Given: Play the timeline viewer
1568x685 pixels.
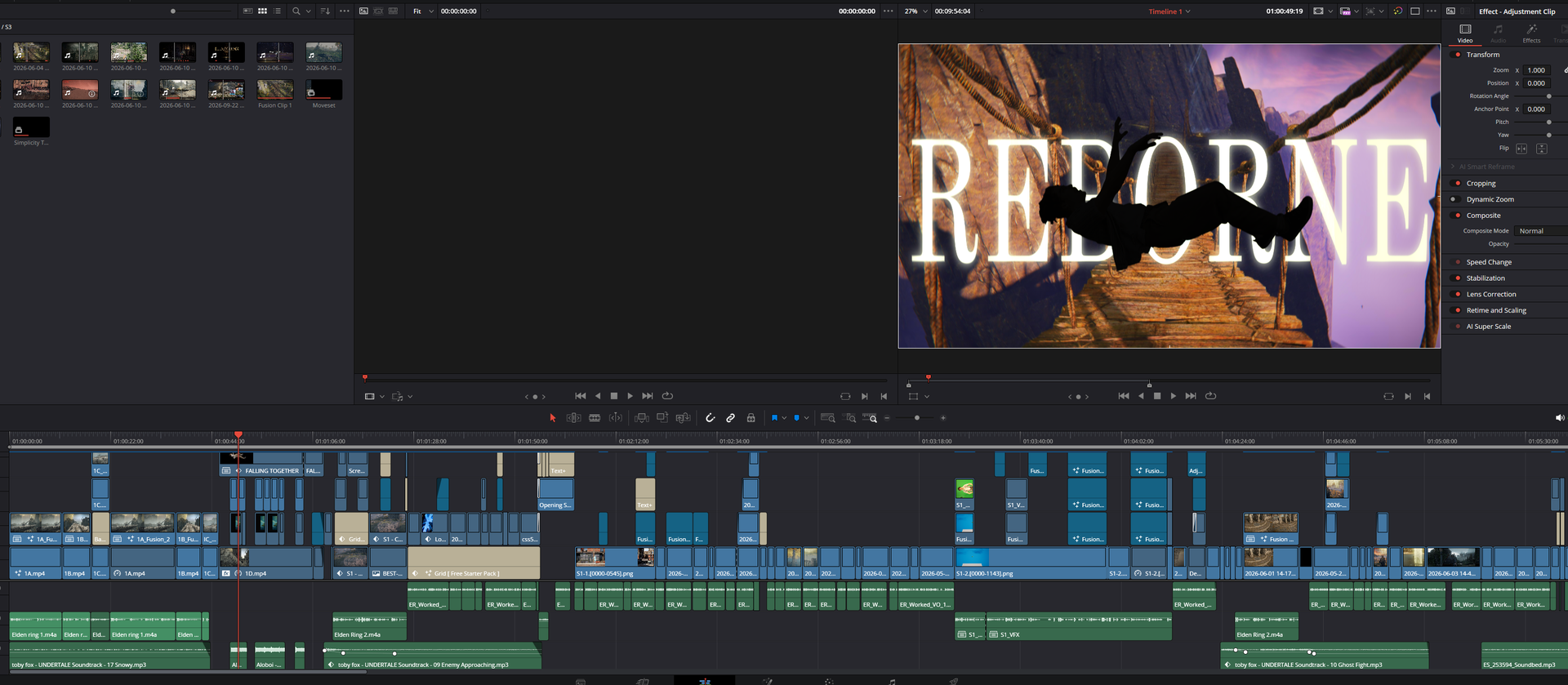Looking at the screenshot, I should tap(1174, 396).
